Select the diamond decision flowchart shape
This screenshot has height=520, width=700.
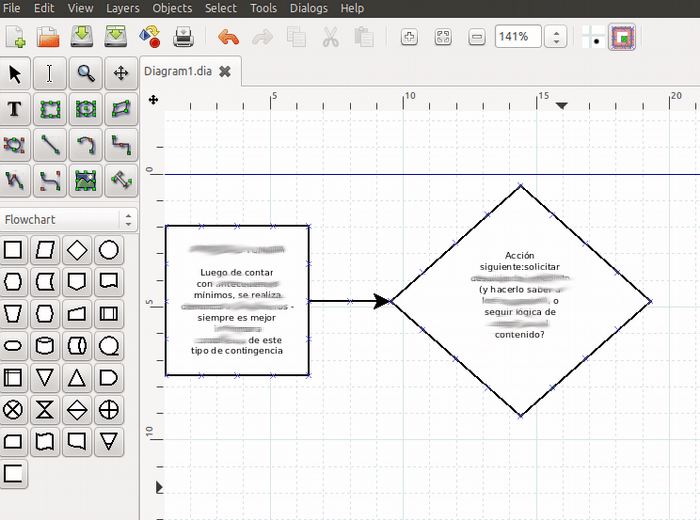point(77,250)
